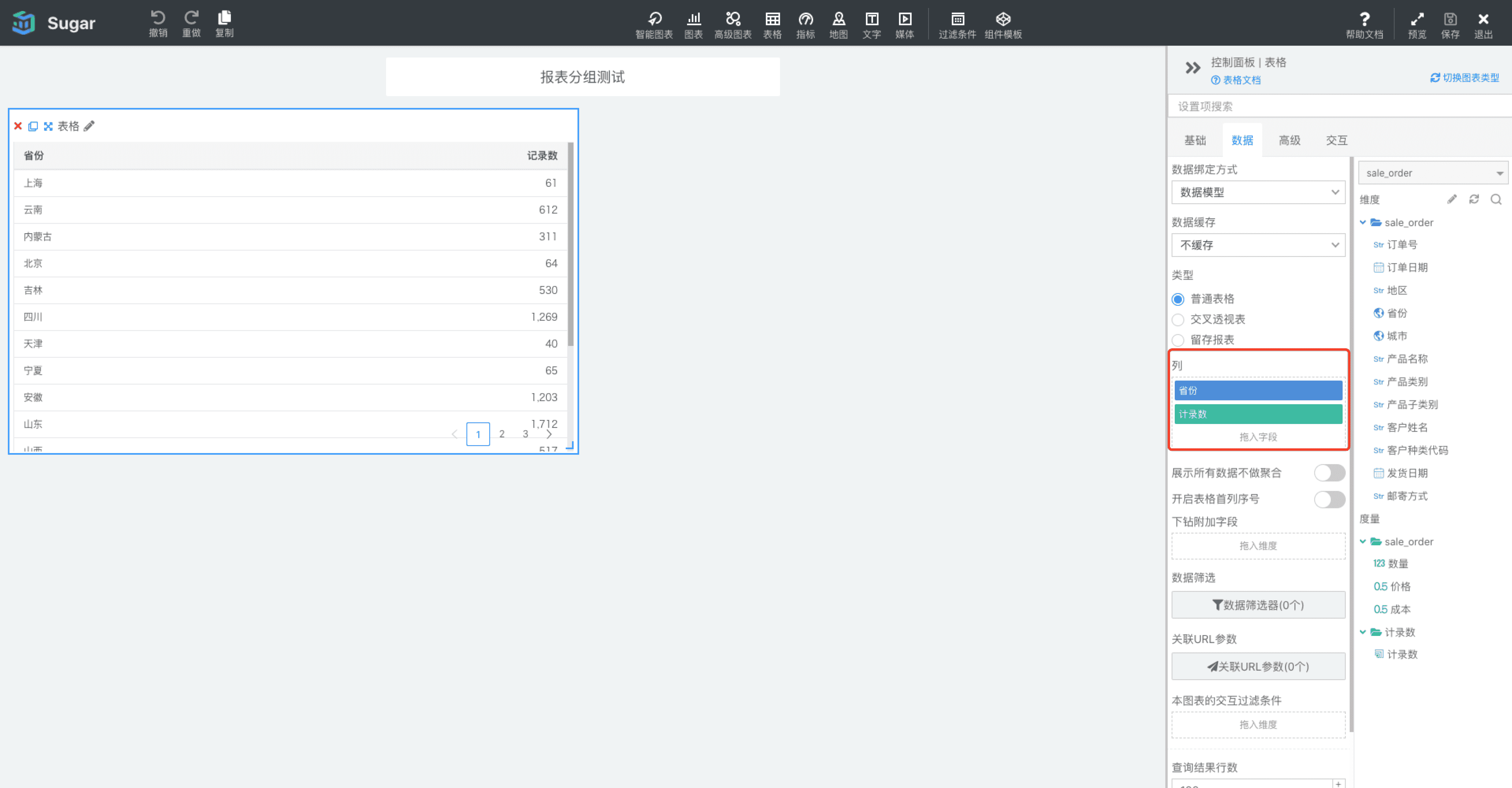
Task: Open the 地图 map tool
Action: (x=838, y=25)
